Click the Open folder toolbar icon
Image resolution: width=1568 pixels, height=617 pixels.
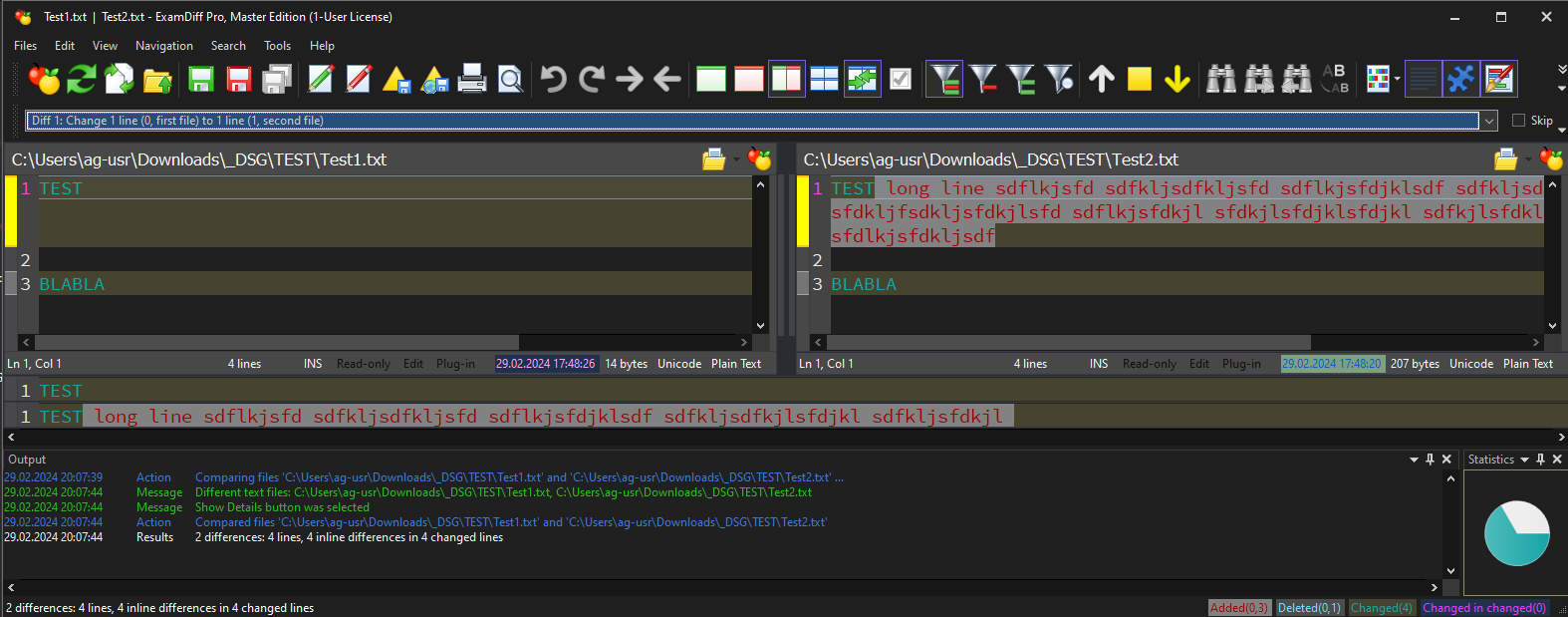click(157, 80)
